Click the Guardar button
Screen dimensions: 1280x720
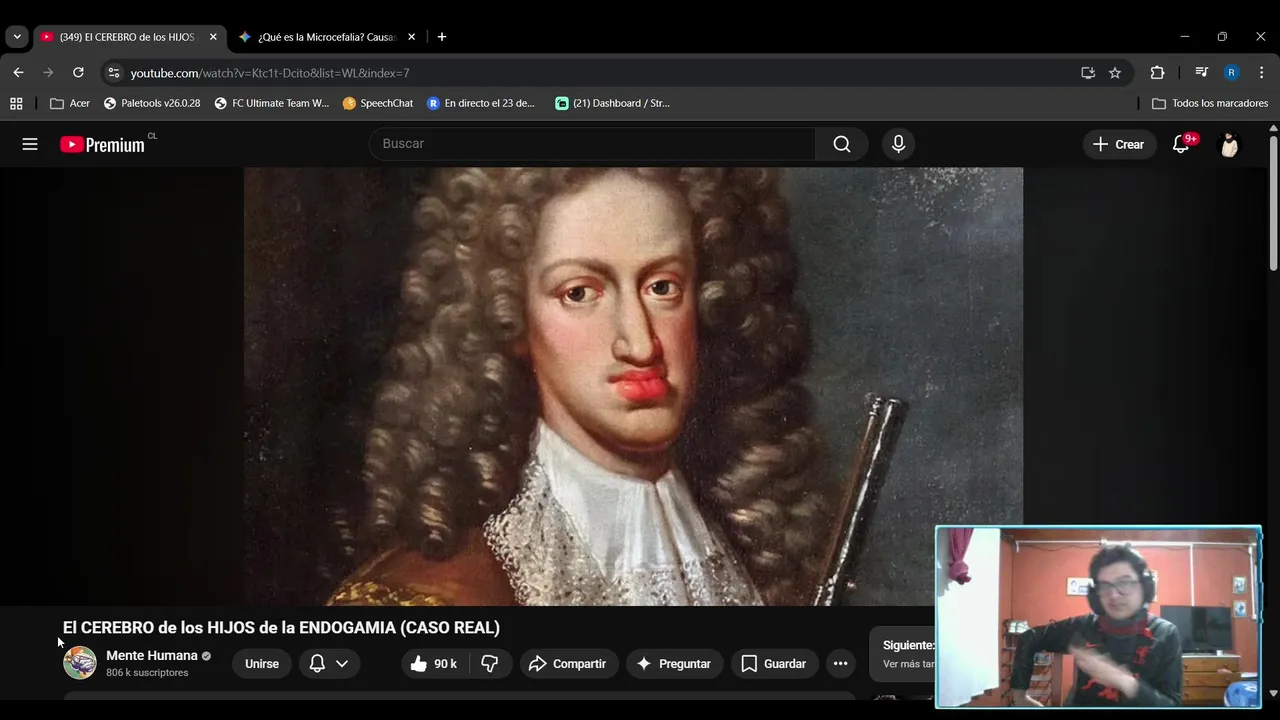click(773, 663)
